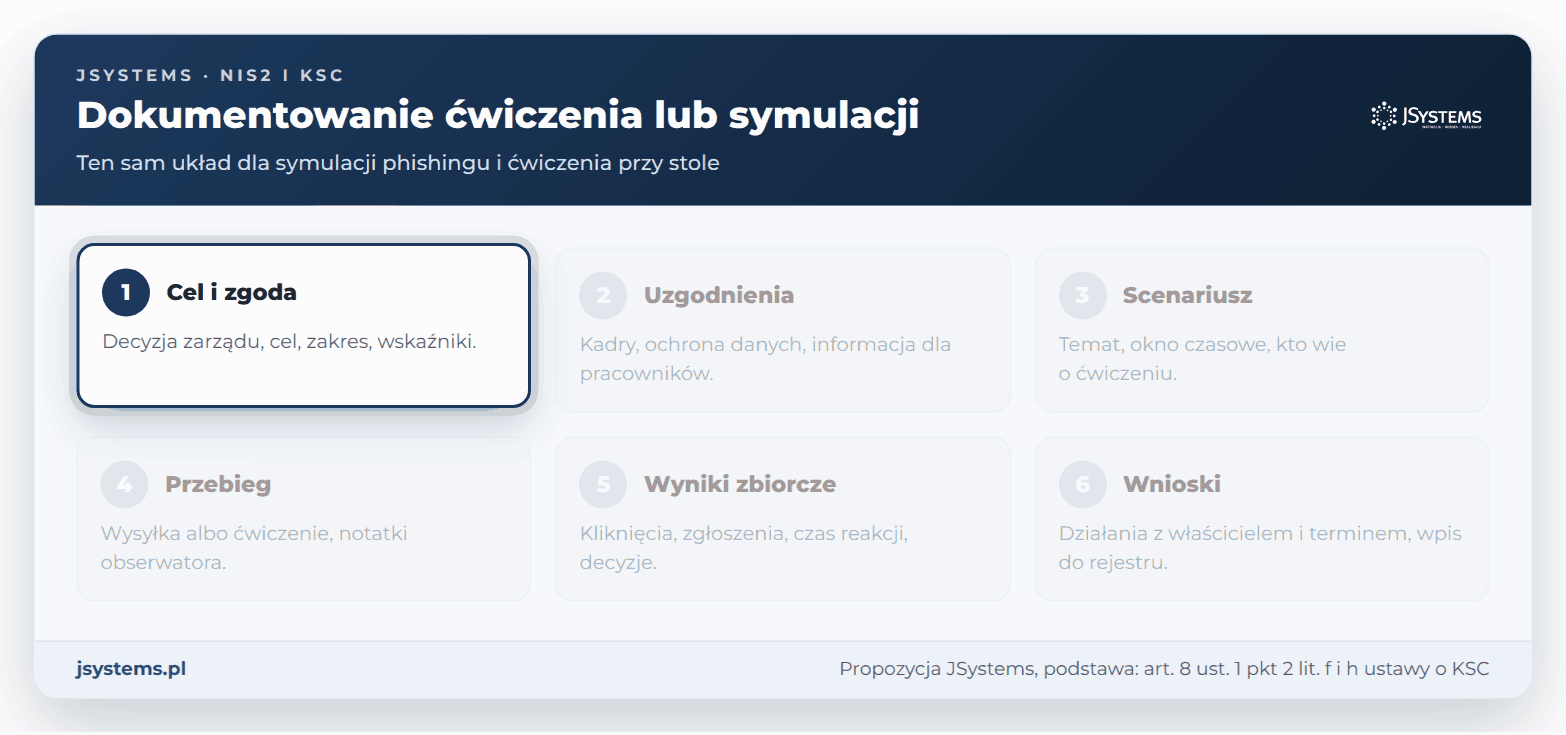The height and width of the screenshot is (735, 1566).
Task: Click the "Przebieg" card title
Action: click(218, 484)
